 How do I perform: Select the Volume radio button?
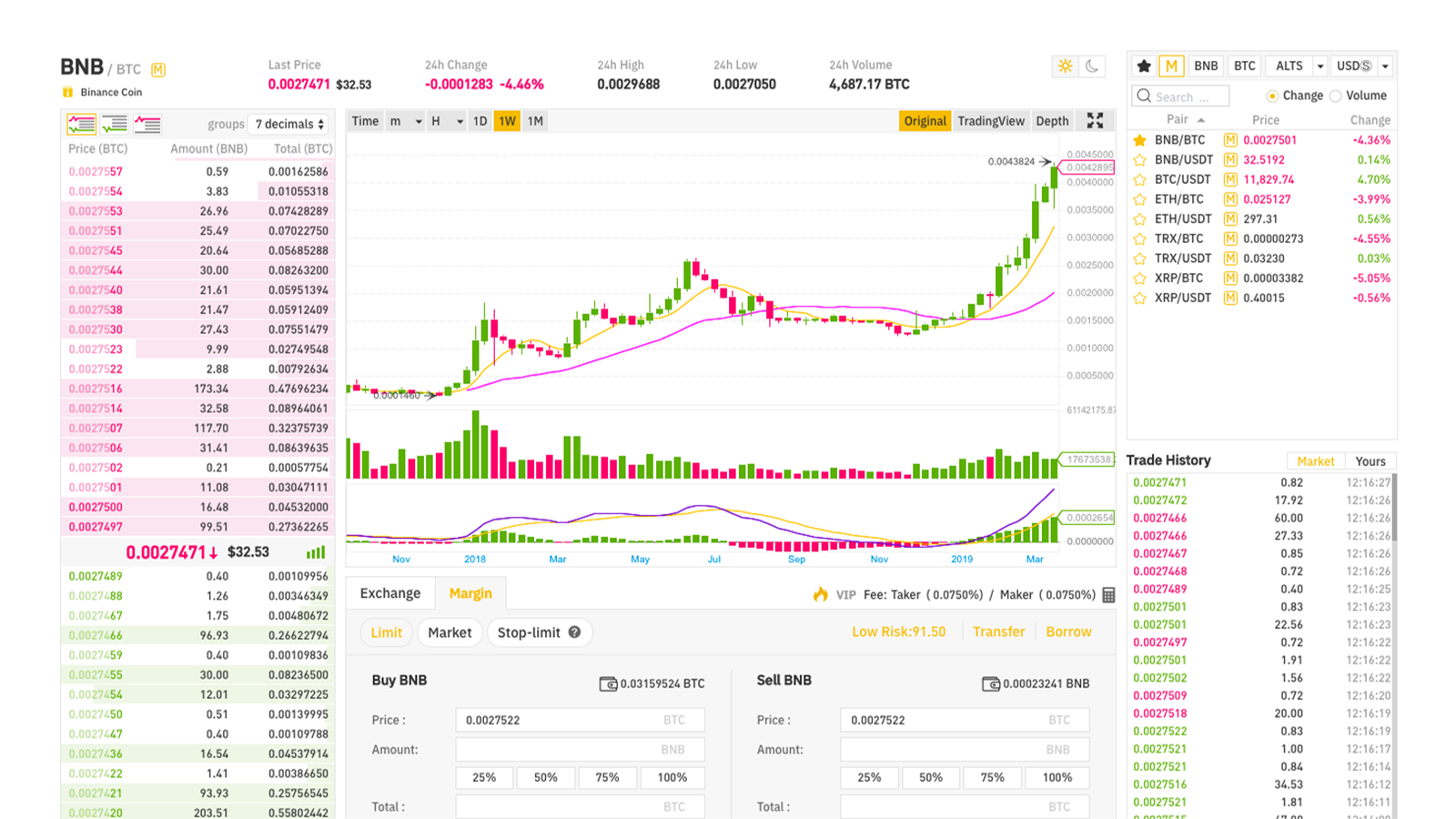tap(1335, 96)
